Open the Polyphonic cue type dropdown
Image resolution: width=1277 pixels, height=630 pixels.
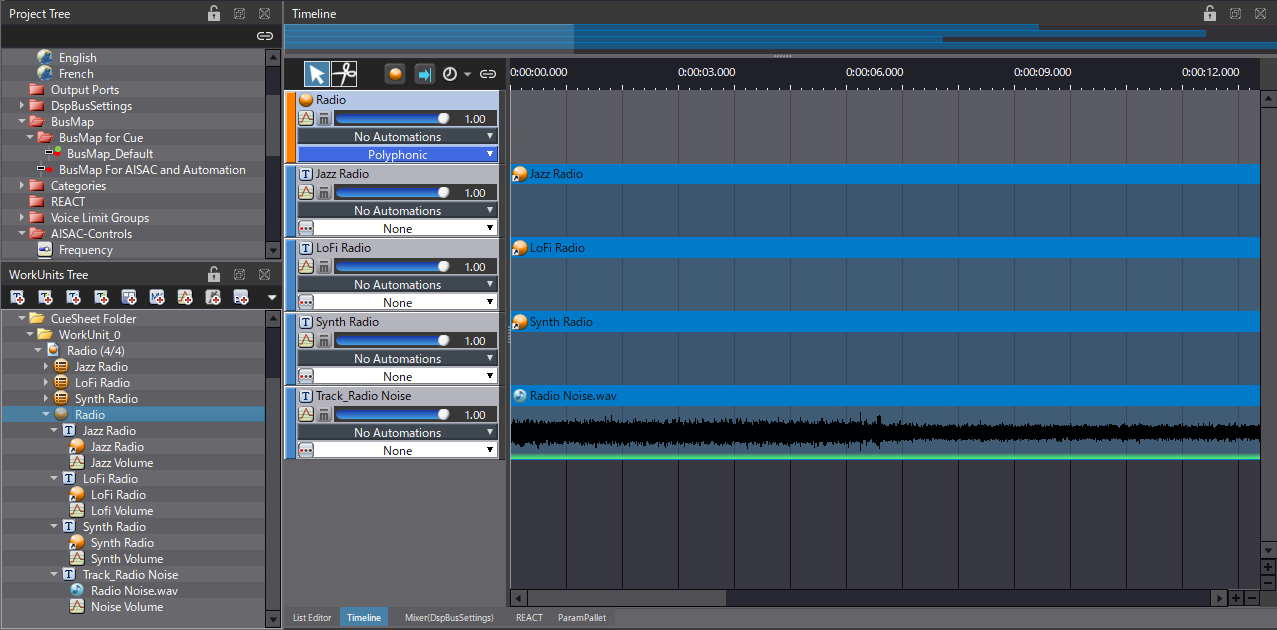click(398, 155)
